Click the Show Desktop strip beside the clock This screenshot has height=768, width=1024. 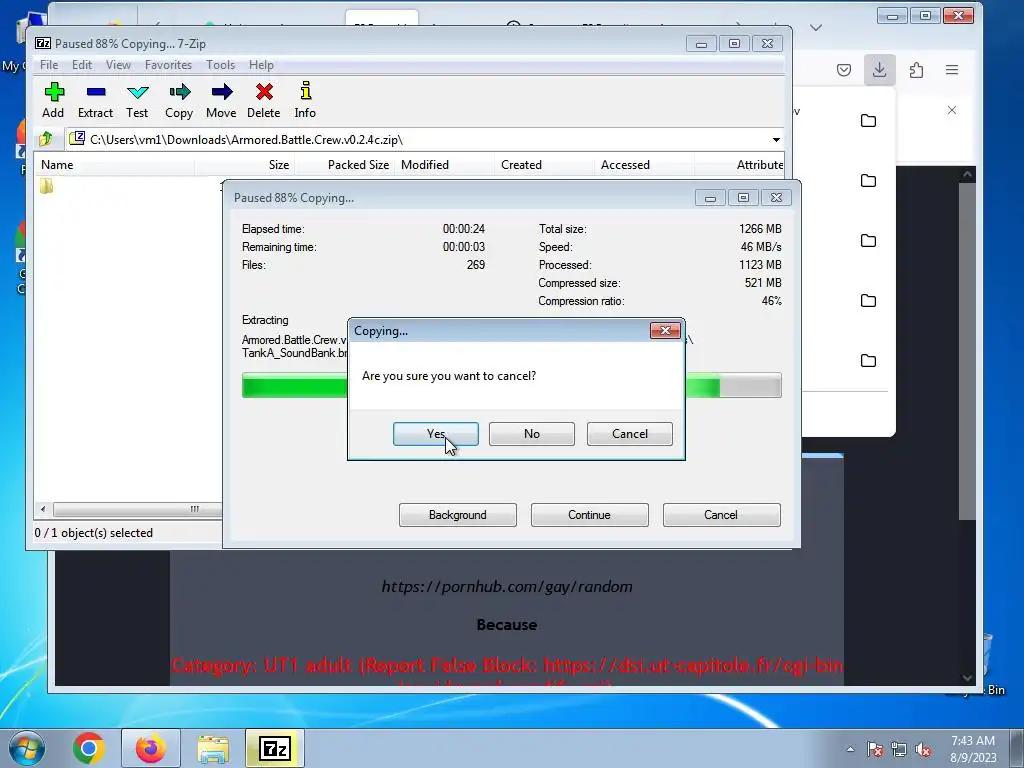coord(1016,748)
